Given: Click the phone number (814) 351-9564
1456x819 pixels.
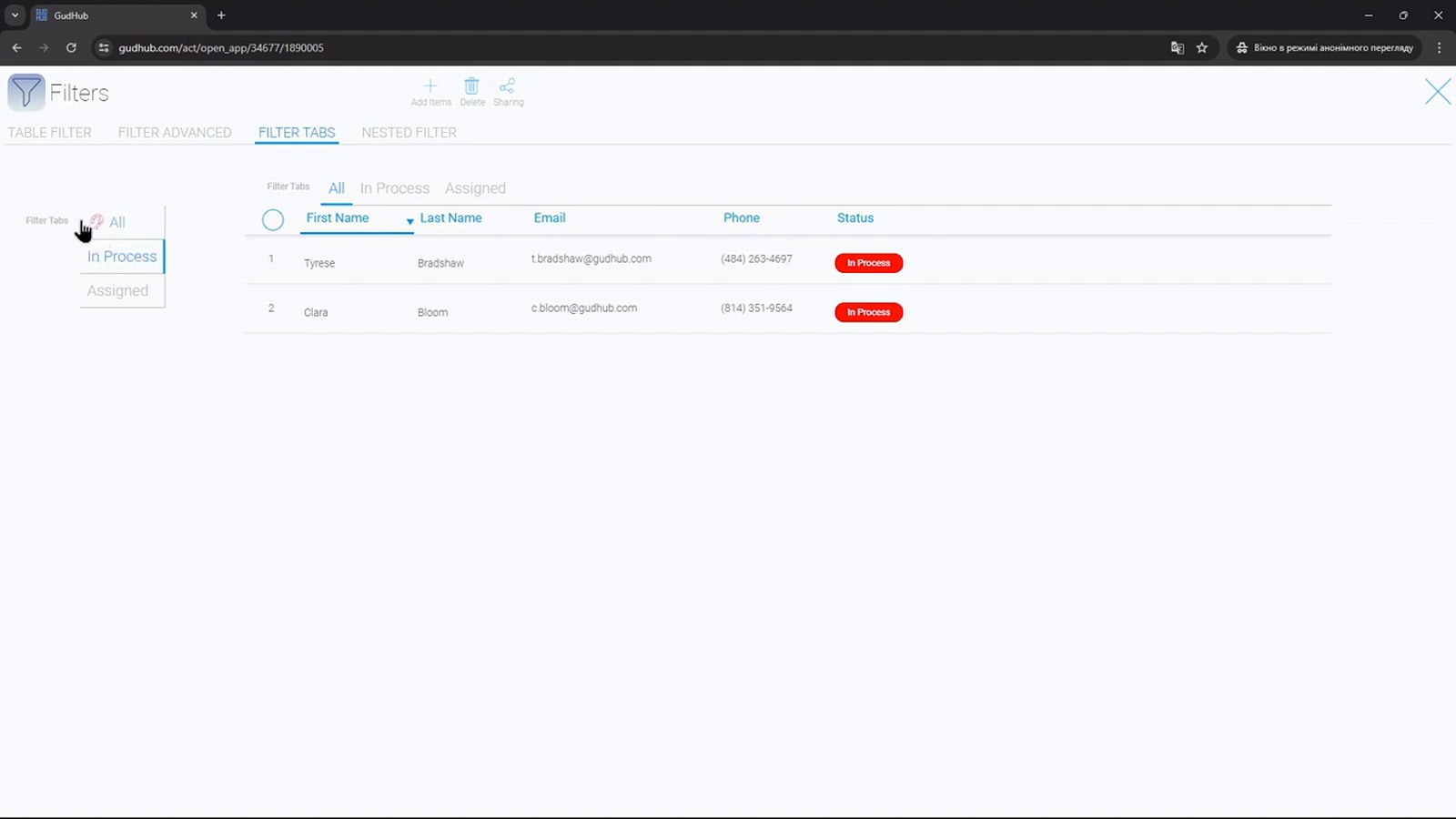Looking at the screenshot, I should [x=756, y=308].
